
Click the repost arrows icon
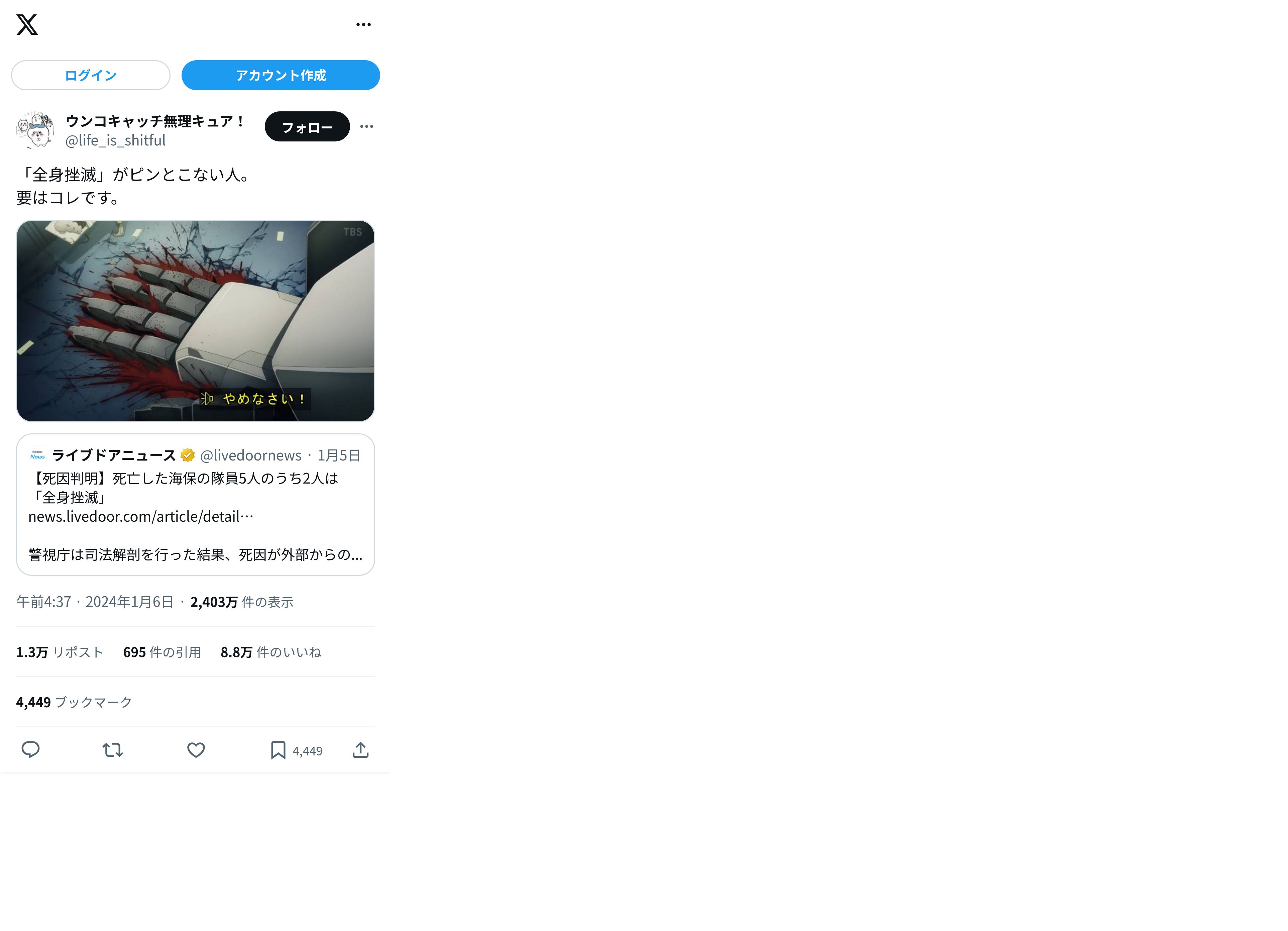pyautogui.click(x=113, y=750)
